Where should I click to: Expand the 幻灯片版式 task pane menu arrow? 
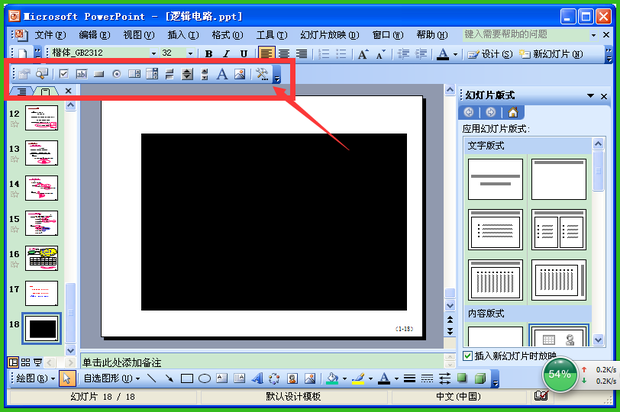coord(591,95)
